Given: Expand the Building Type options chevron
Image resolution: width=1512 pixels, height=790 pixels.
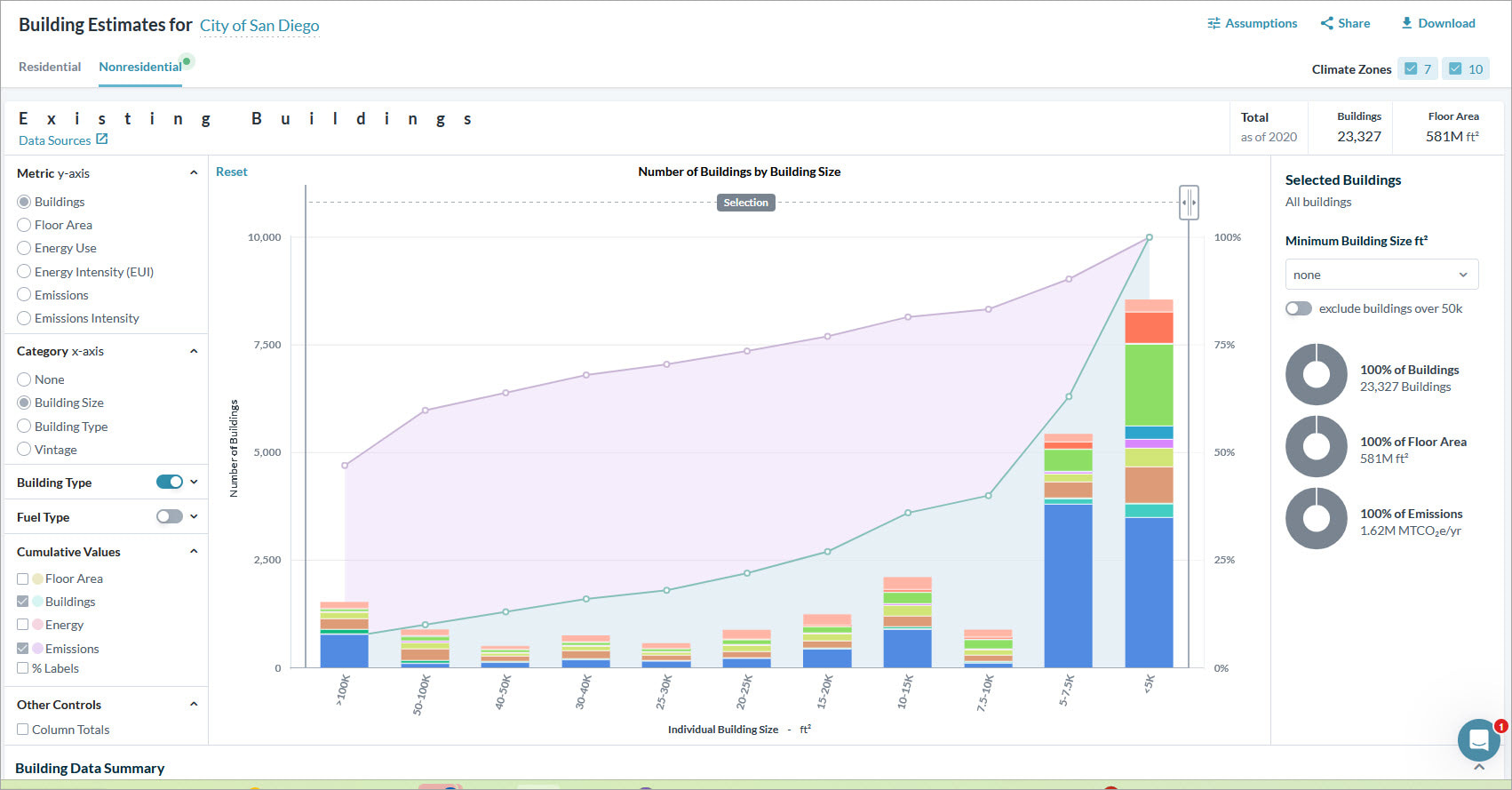Looking at the screenshot, I should [x=194, y=483].
